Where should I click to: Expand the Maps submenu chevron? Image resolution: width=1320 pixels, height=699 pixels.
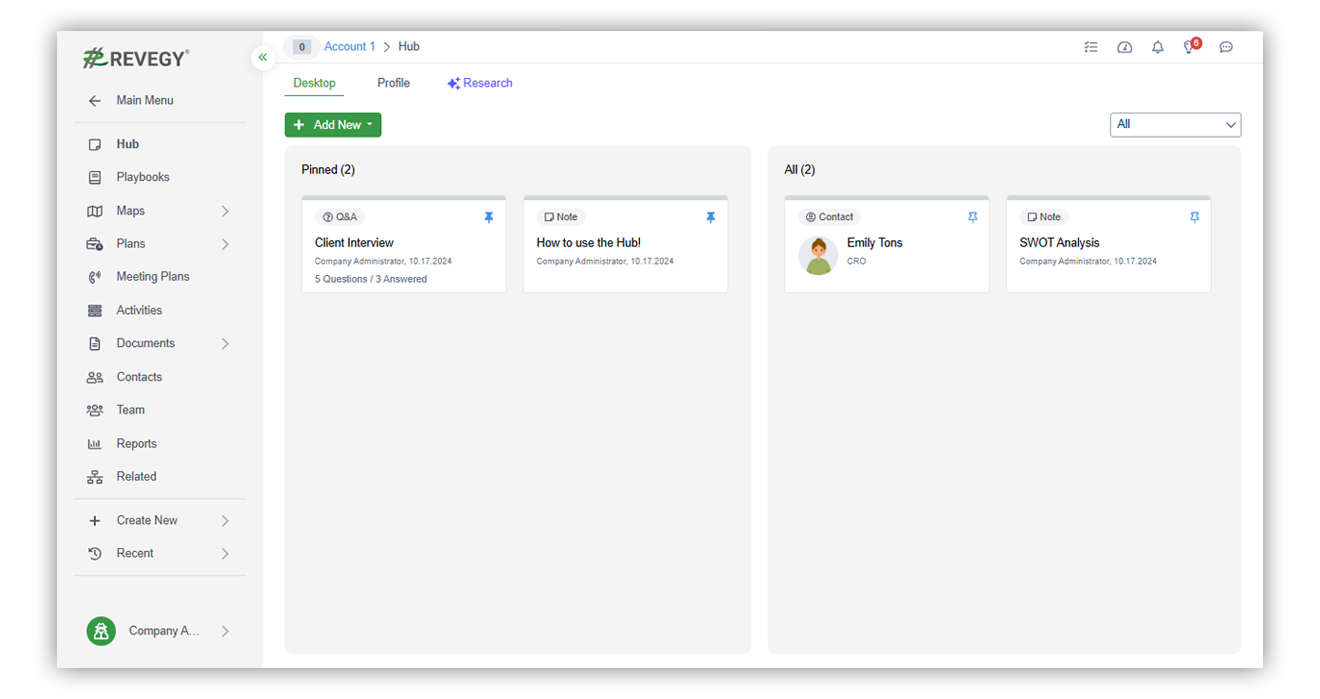point(225,211)
